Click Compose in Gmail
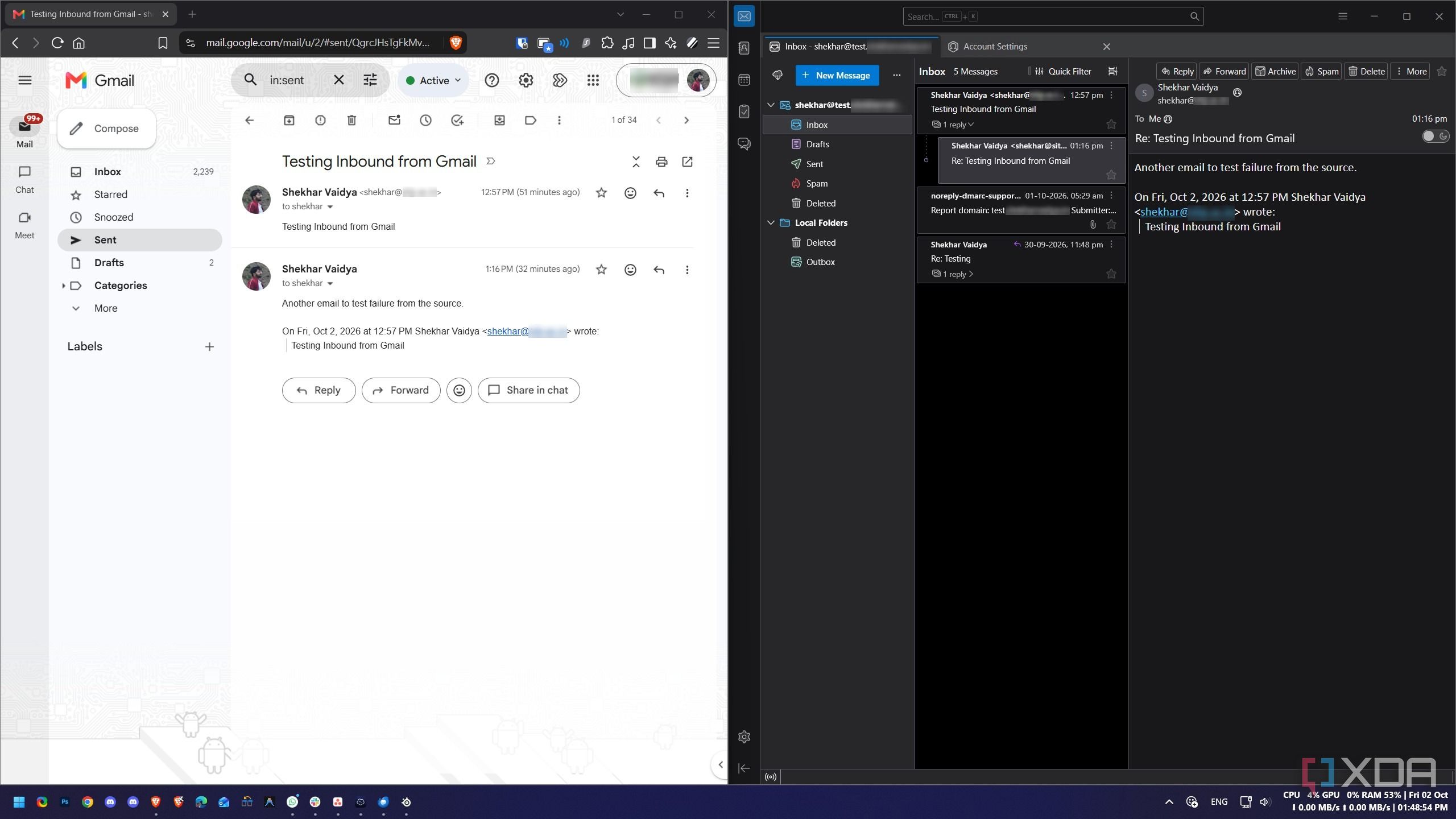Viewport: 1456px width, 819px height. click(x=106, y=129)
